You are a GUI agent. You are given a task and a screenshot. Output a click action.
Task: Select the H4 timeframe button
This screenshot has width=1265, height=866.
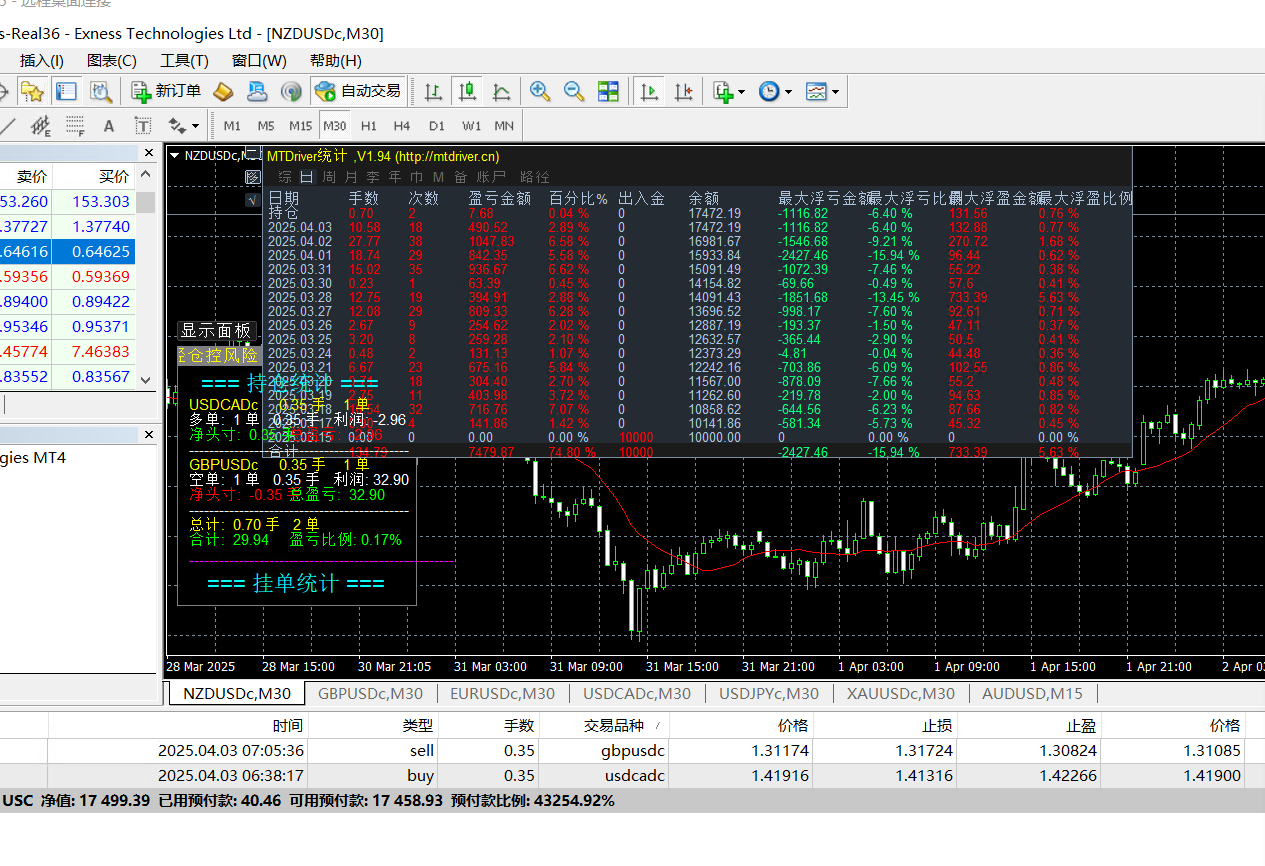402,126
